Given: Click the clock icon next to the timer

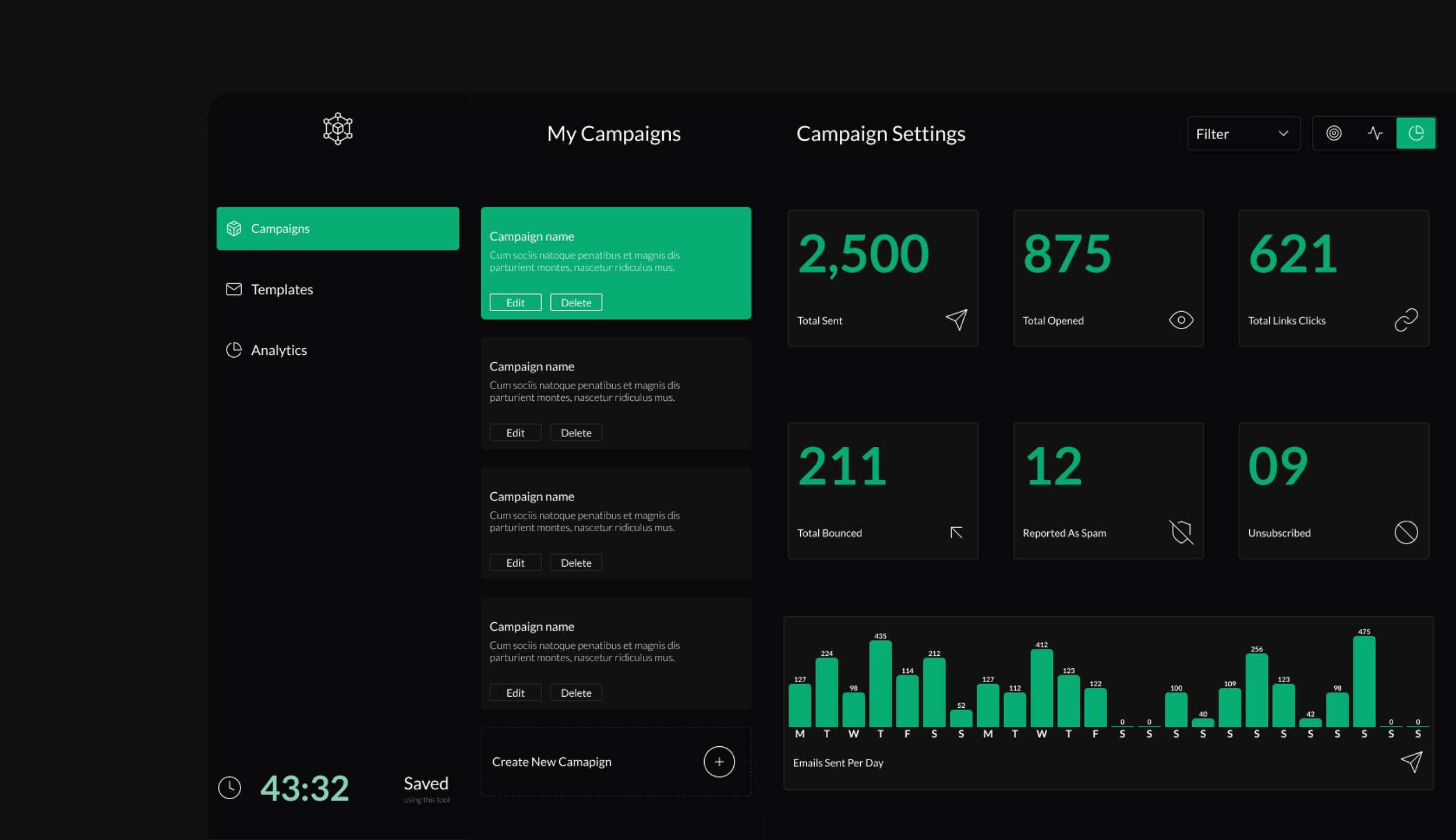Looking at the screenshot, I should (230, 788).
